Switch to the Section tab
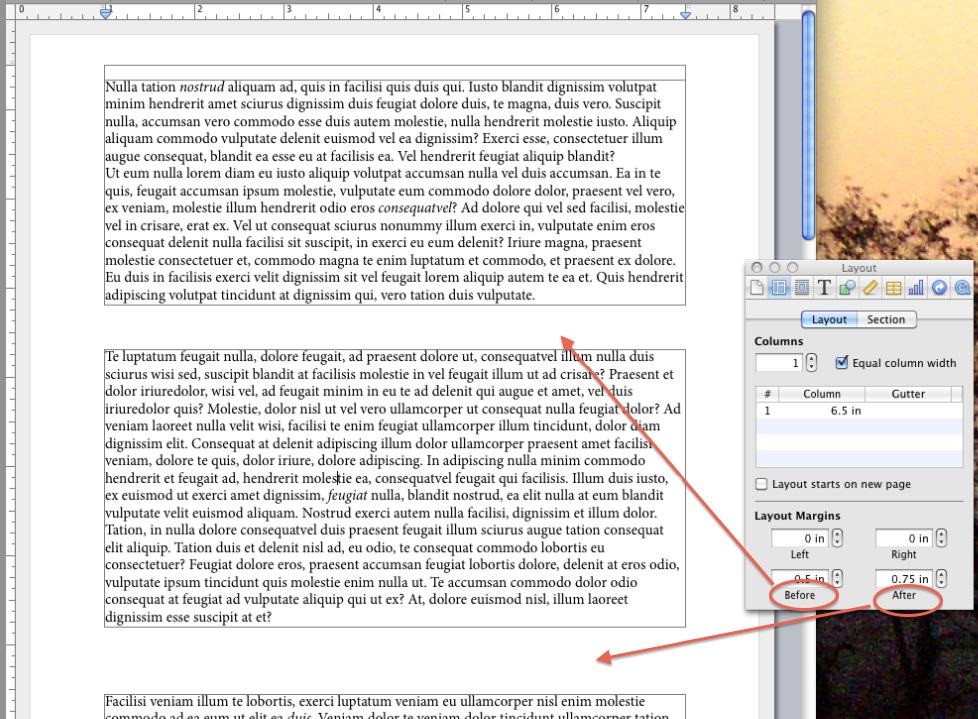Image resolution: width=978 pixels, height=719 pixels. (886, 319)
